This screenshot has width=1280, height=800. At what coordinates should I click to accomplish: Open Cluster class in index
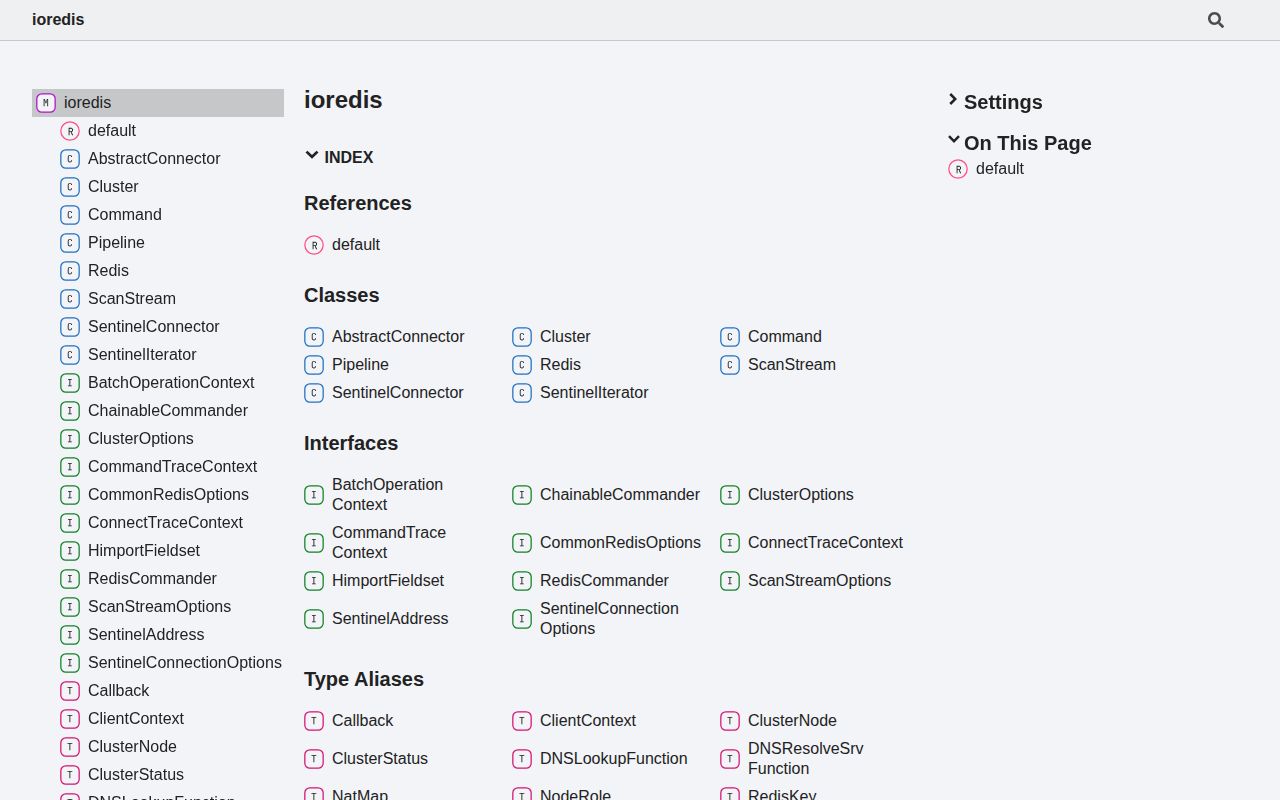(x=565, y=337)
